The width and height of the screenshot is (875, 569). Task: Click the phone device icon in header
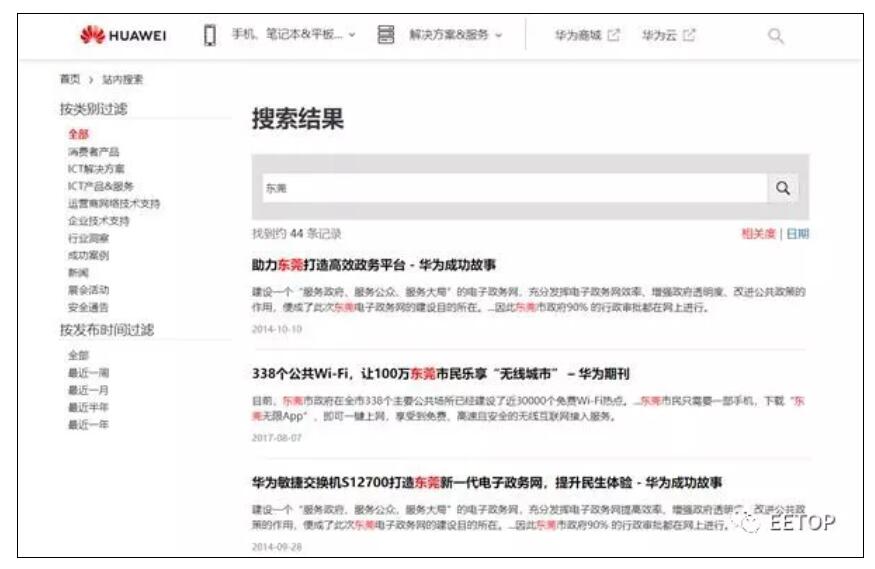point(210,35)
